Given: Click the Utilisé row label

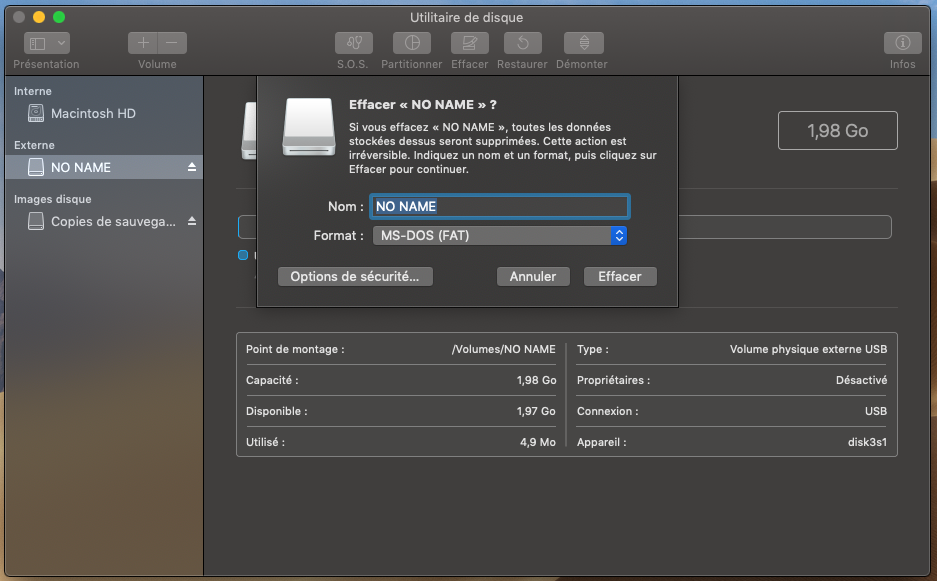Looking at the screenshot, I should [x=265, y=442].
